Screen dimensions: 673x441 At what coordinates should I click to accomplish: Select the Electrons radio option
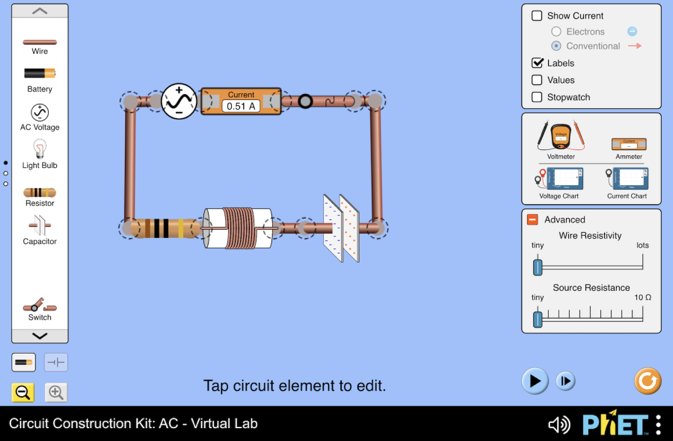click(556, 31)
